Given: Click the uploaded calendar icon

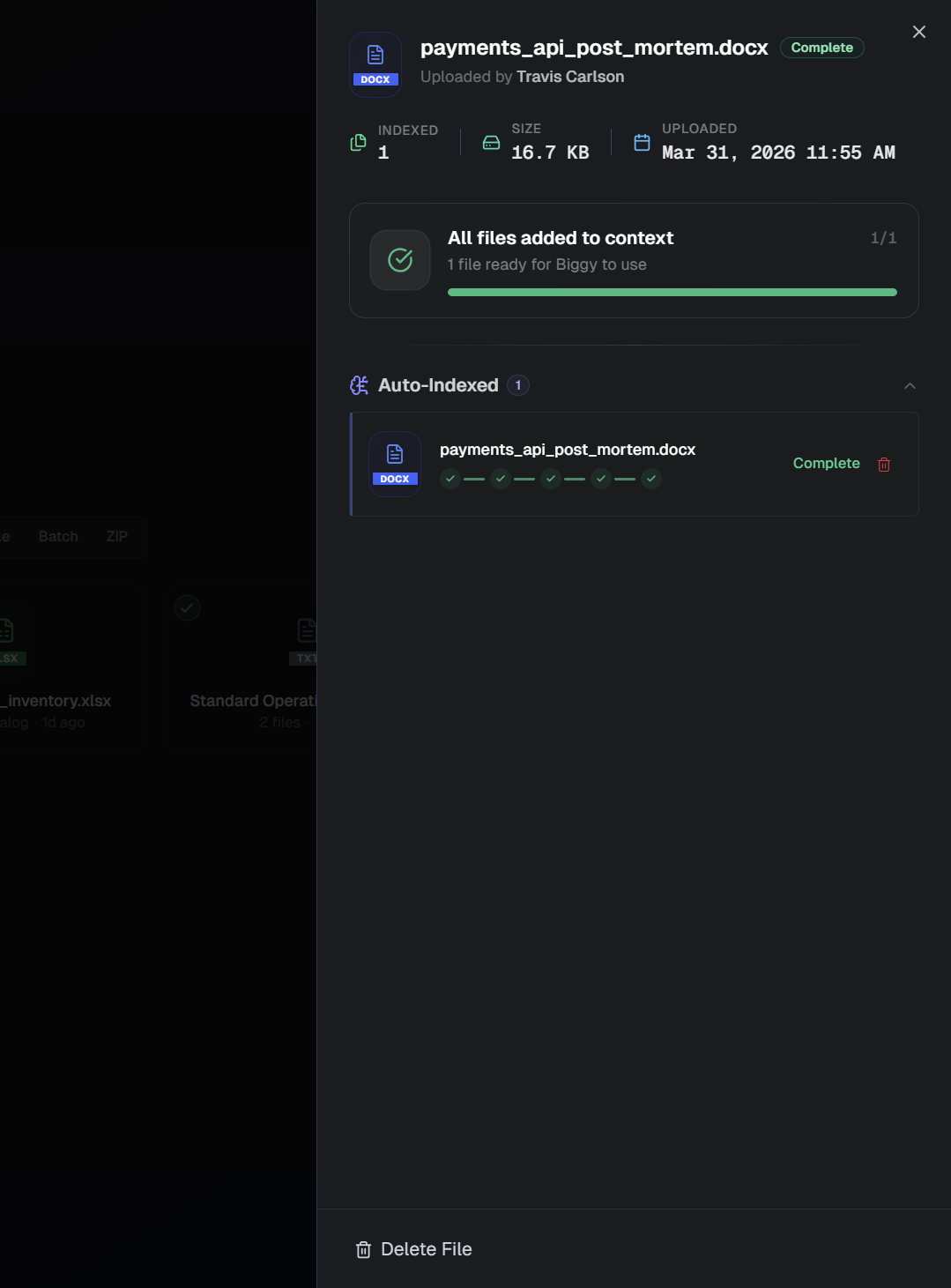Looking at the screenshot, I should click(x=642, y=143).
